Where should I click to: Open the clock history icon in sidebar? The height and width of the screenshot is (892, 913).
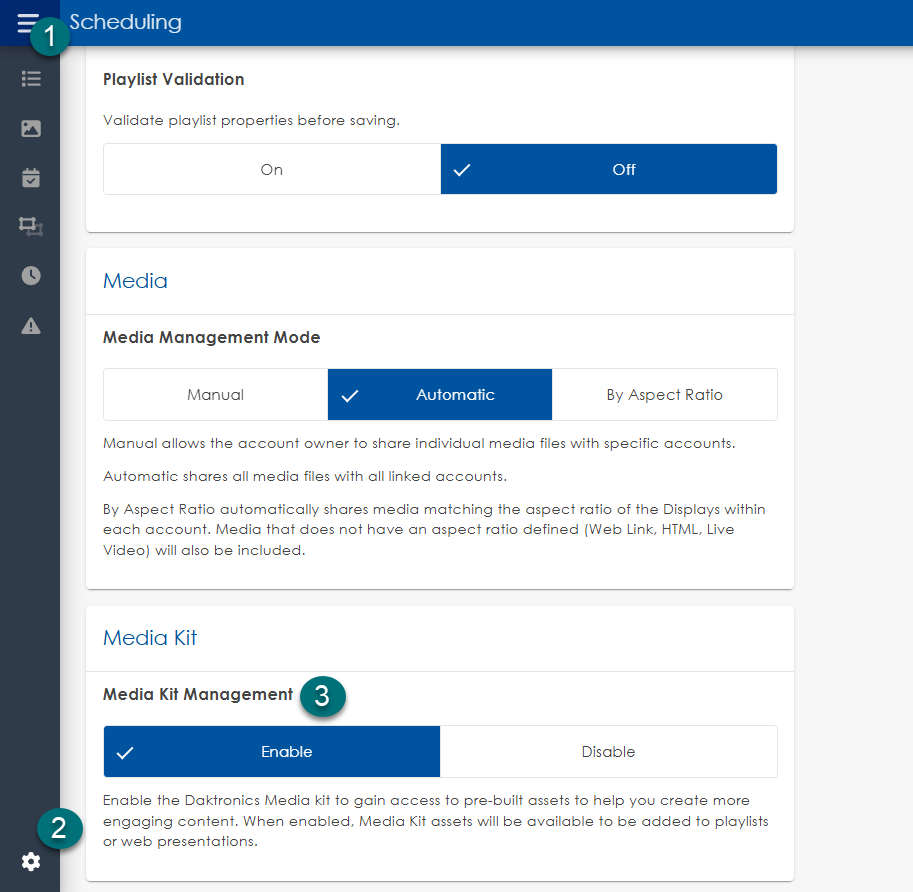(31, 276)
